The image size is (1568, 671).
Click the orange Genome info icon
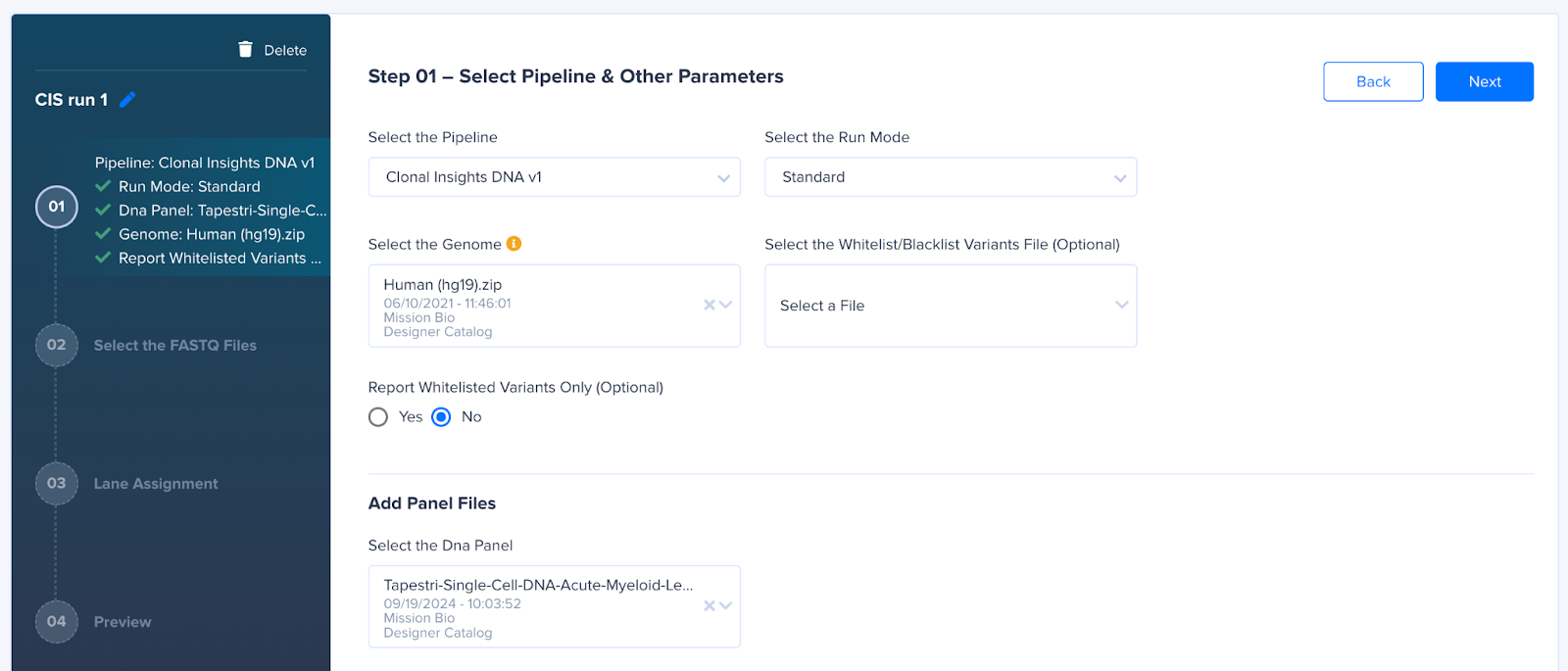(514, 244)
